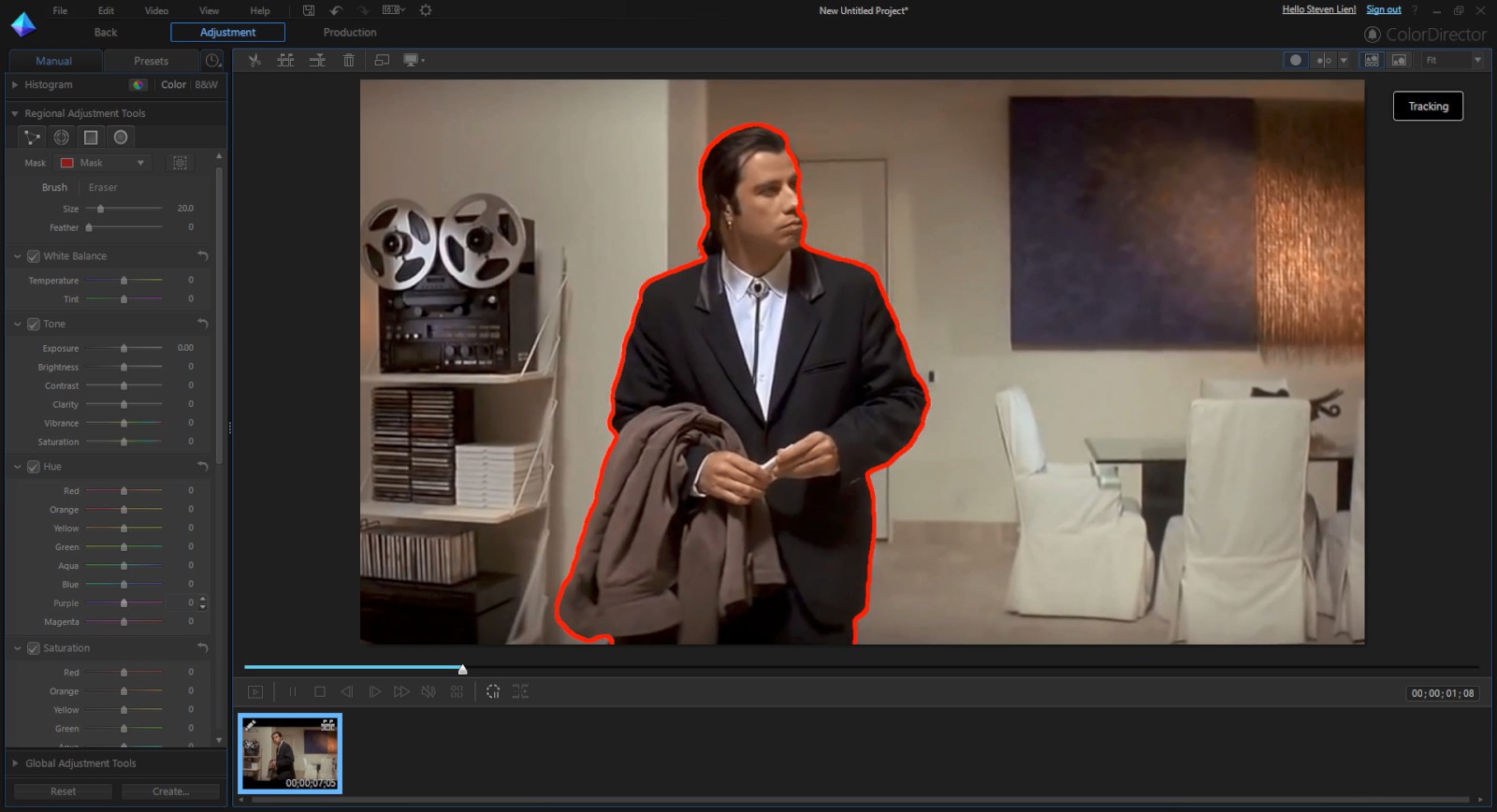Reset the Hue section

point(202,466)
